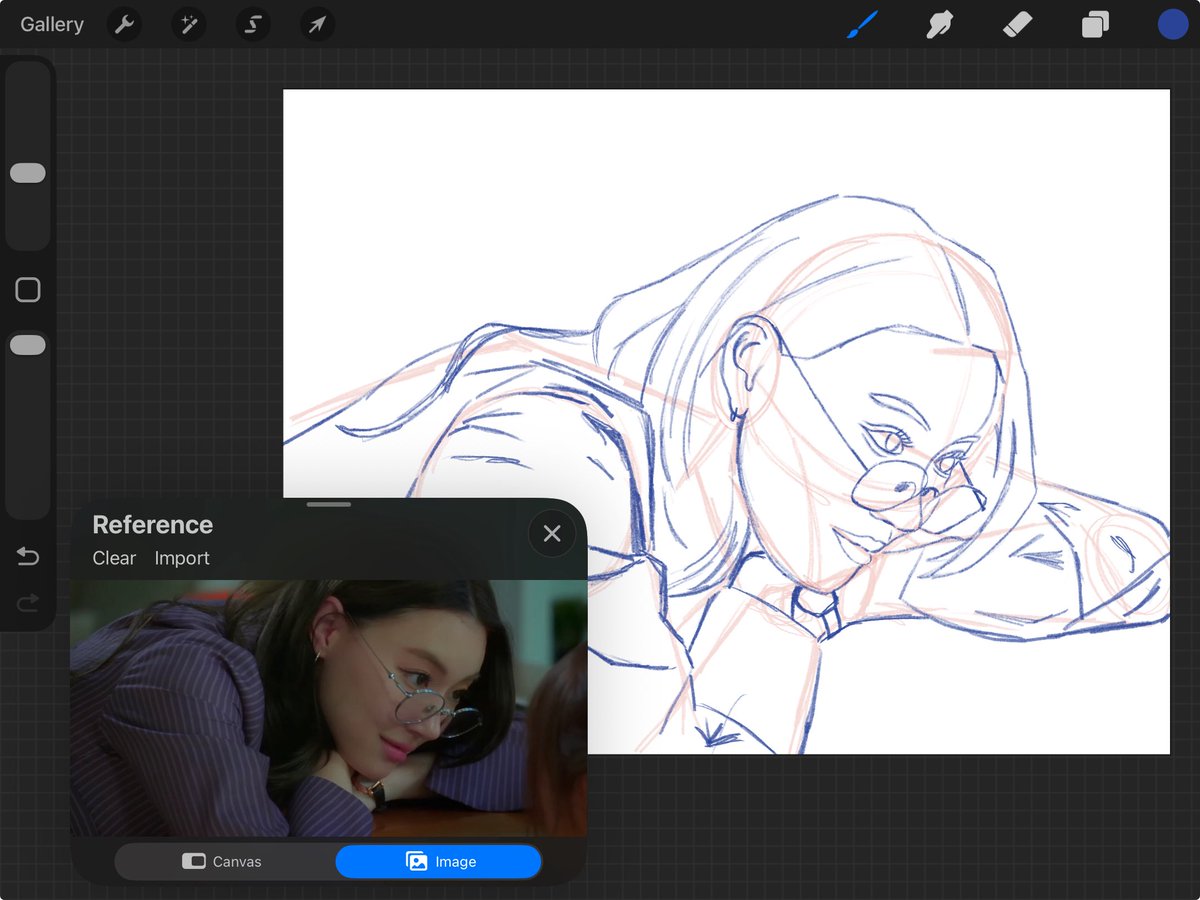Tap the brush opacity slider handle

pyautogui.click(x=28, y=345)
